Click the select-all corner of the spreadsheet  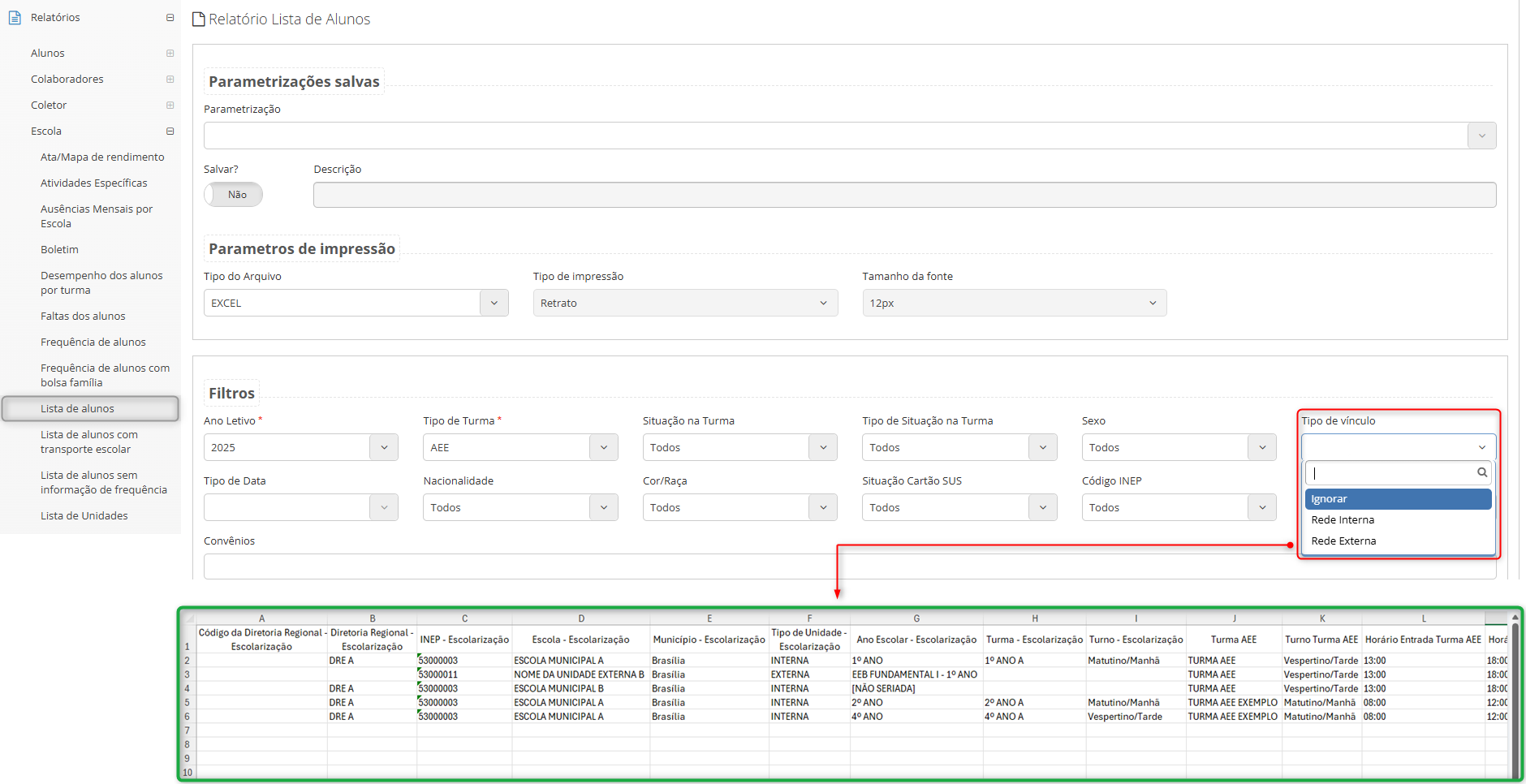coord(188,618)
